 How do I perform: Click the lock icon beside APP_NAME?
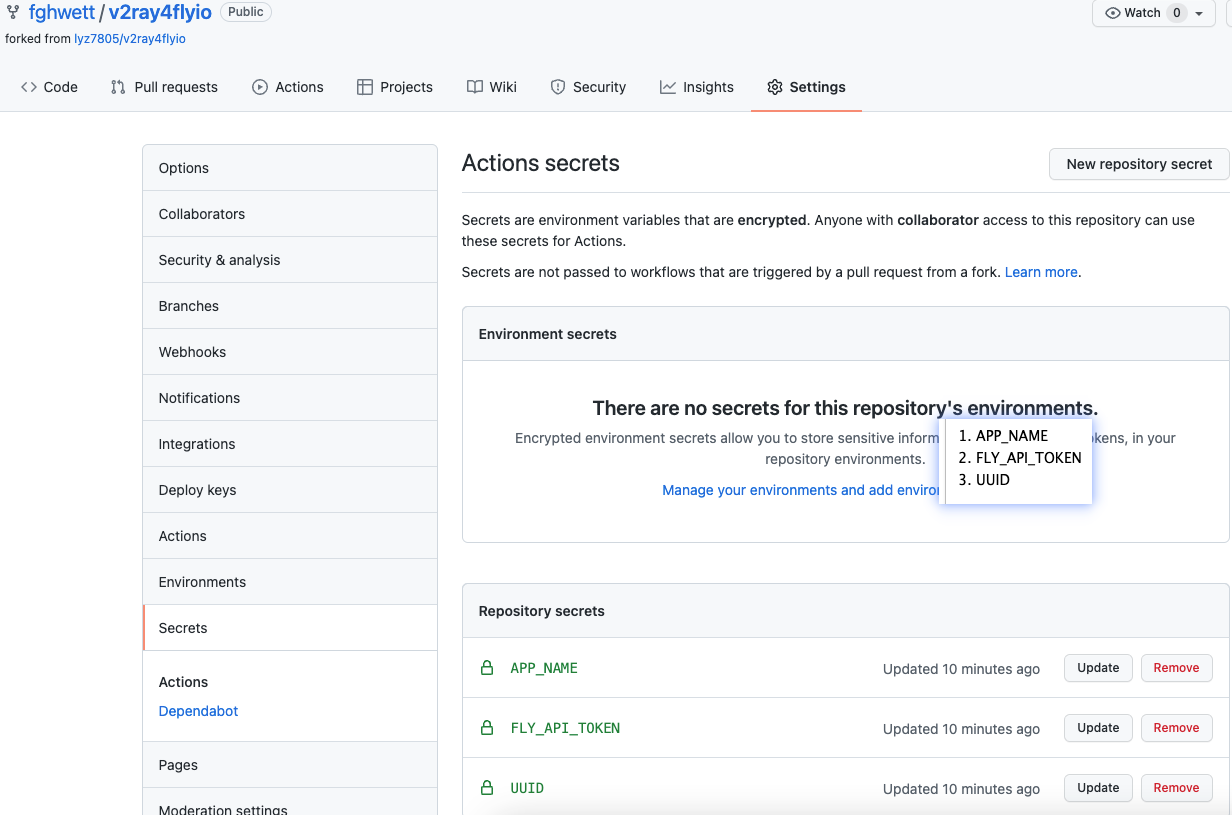coord(487,668)
